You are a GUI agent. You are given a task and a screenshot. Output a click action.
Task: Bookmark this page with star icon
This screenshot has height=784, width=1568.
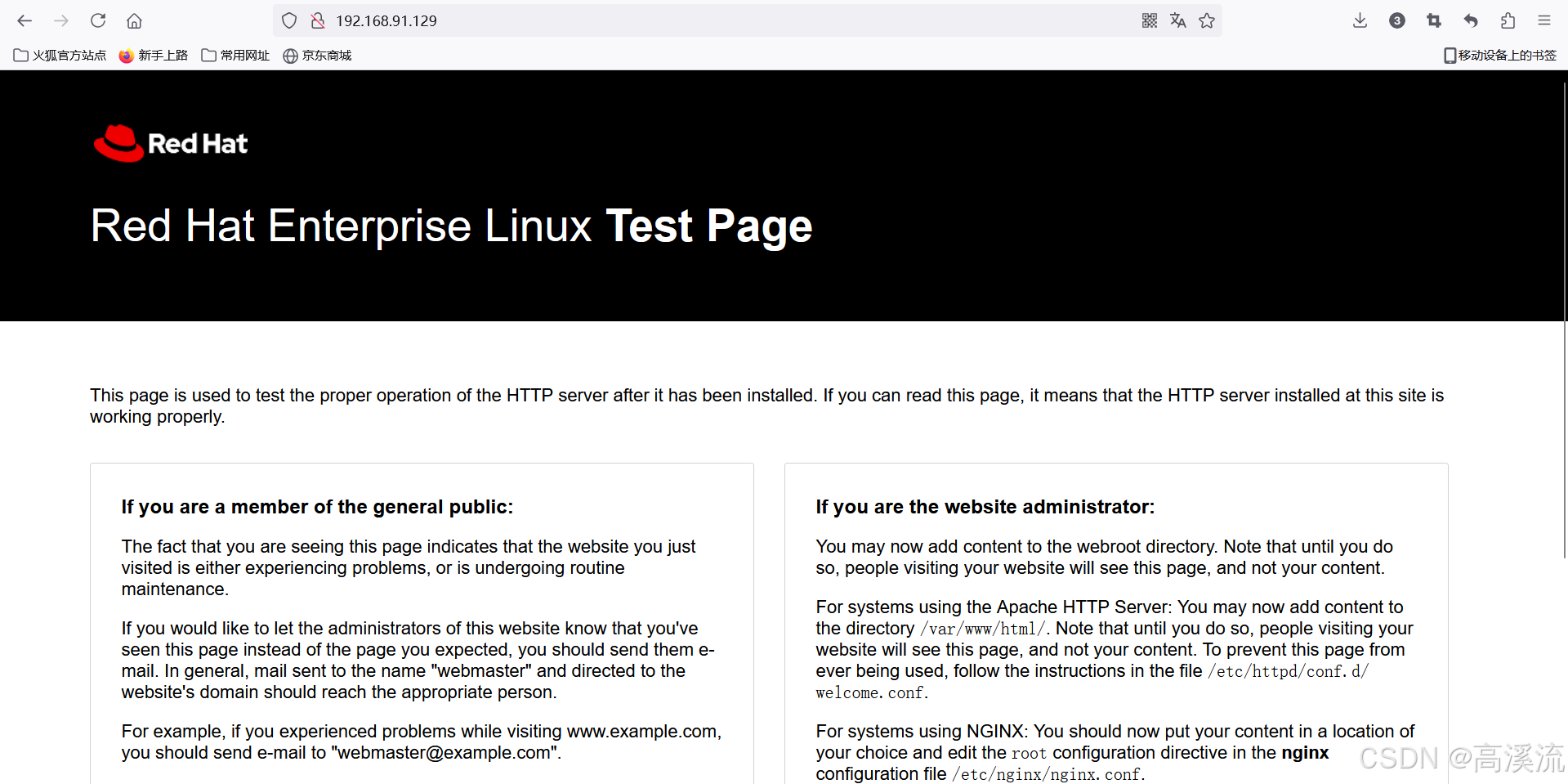(1207, 20)
